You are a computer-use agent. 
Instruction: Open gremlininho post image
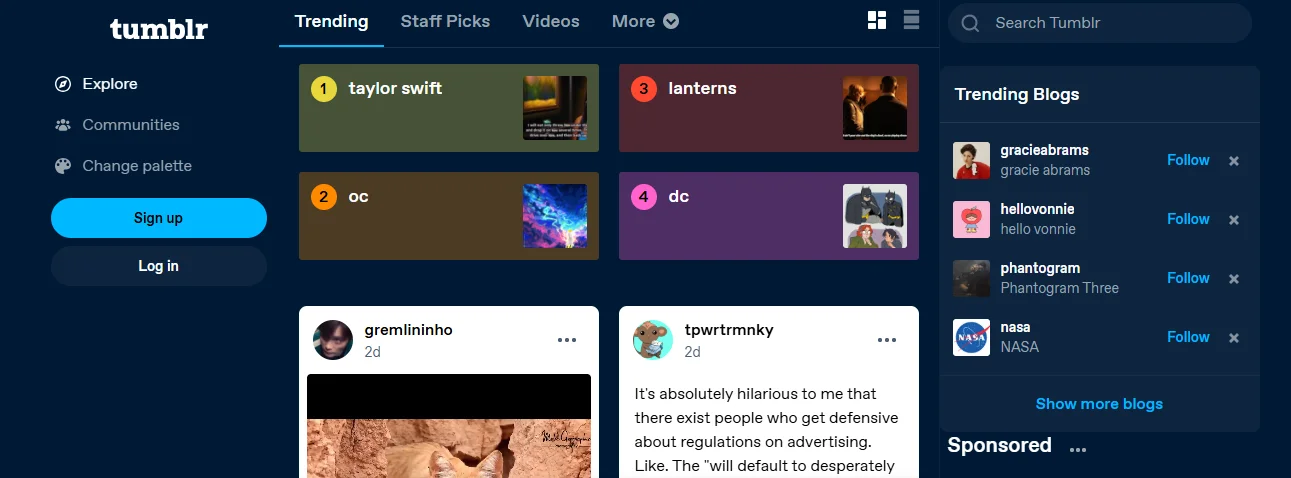[449, 426]
